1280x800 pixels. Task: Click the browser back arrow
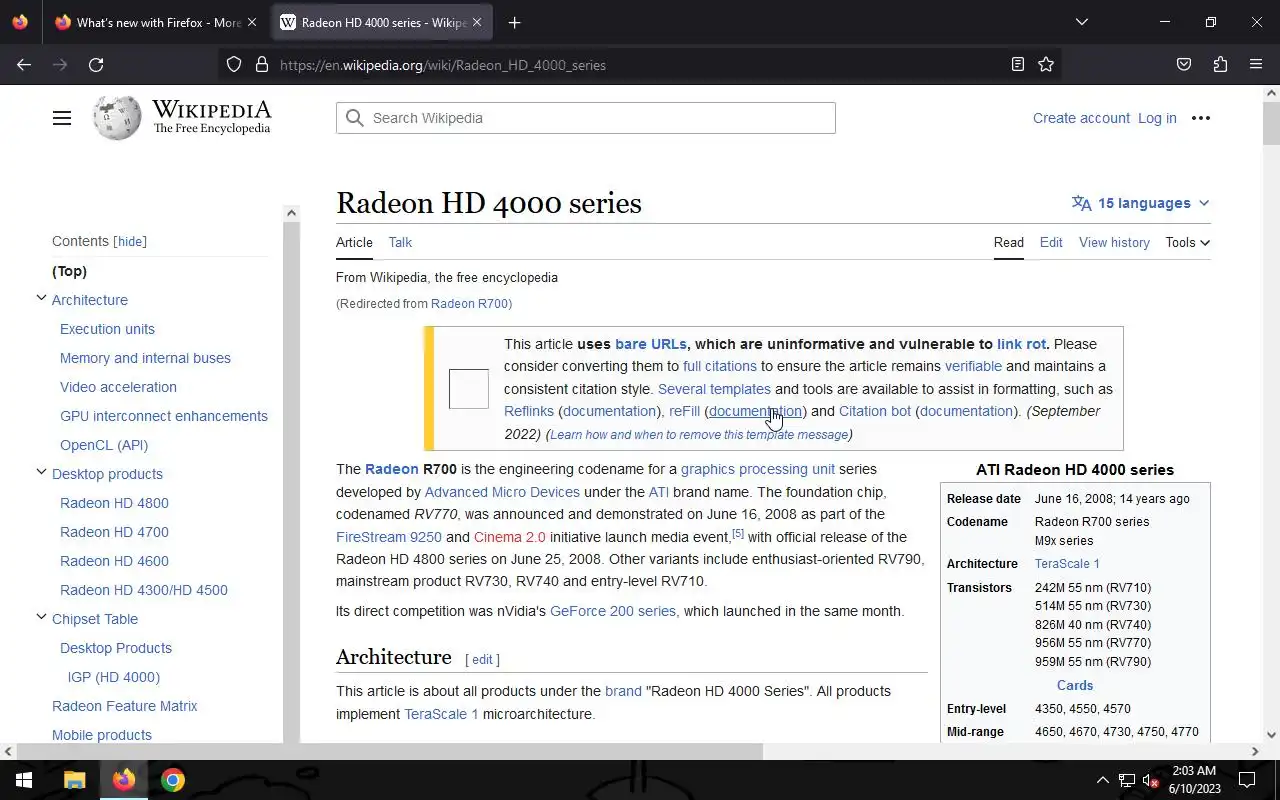tap(24, 65)
